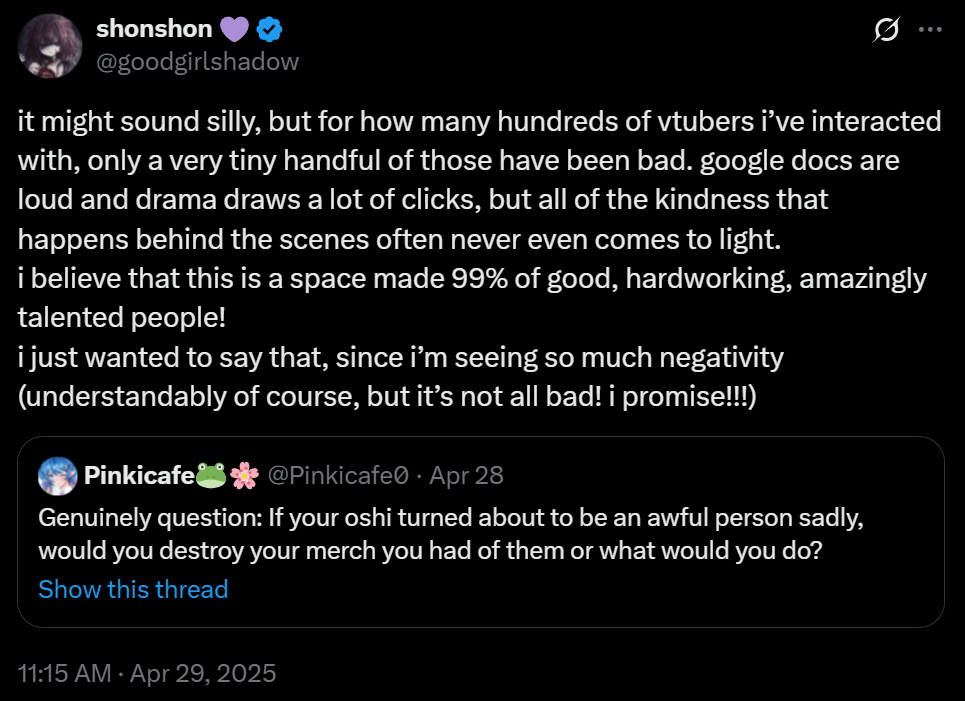Open the three-dot more options menu
Viewport: 965px width, 701px height.
(930, 31)
